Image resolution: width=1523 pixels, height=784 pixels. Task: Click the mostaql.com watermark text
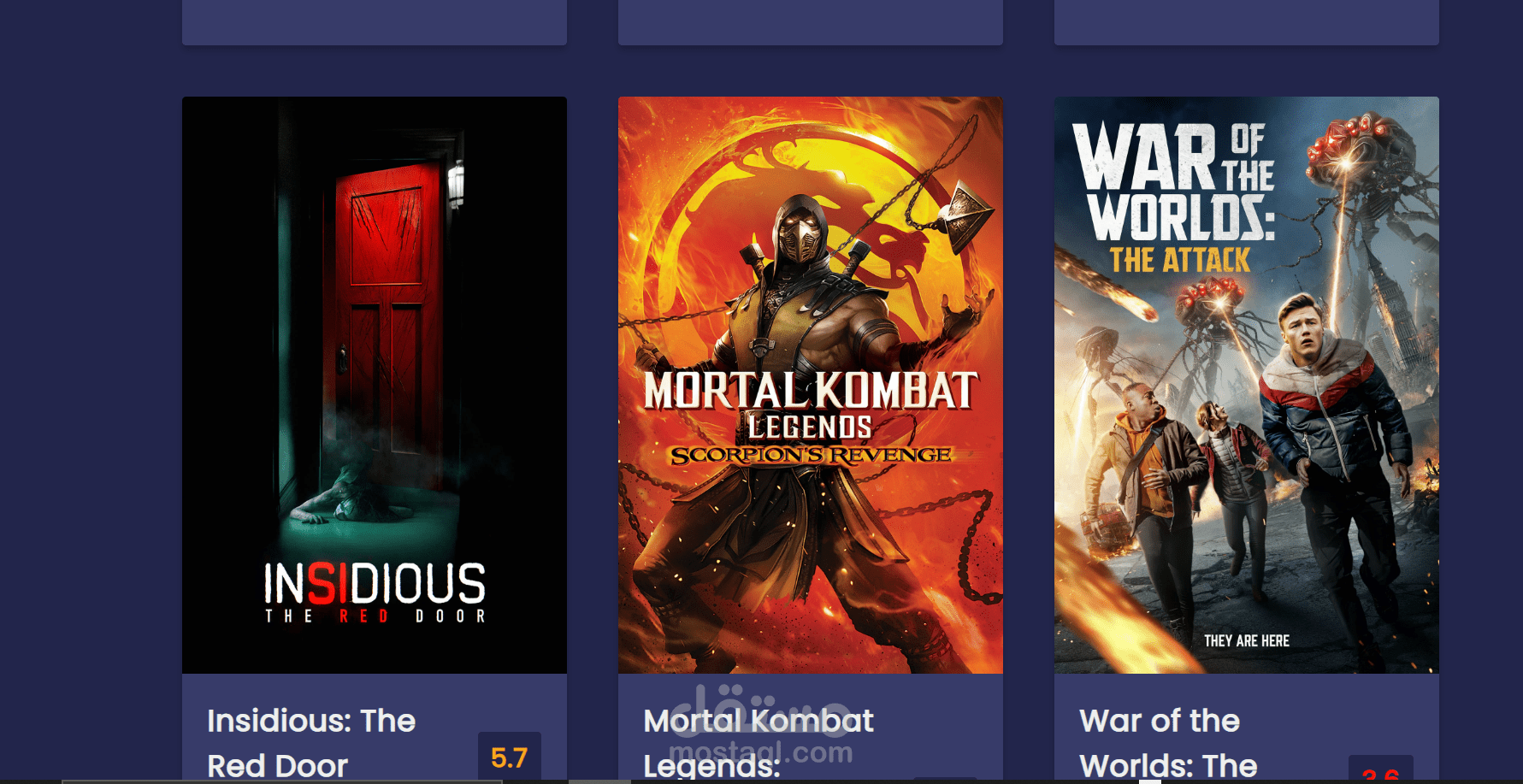click(761, 752)
